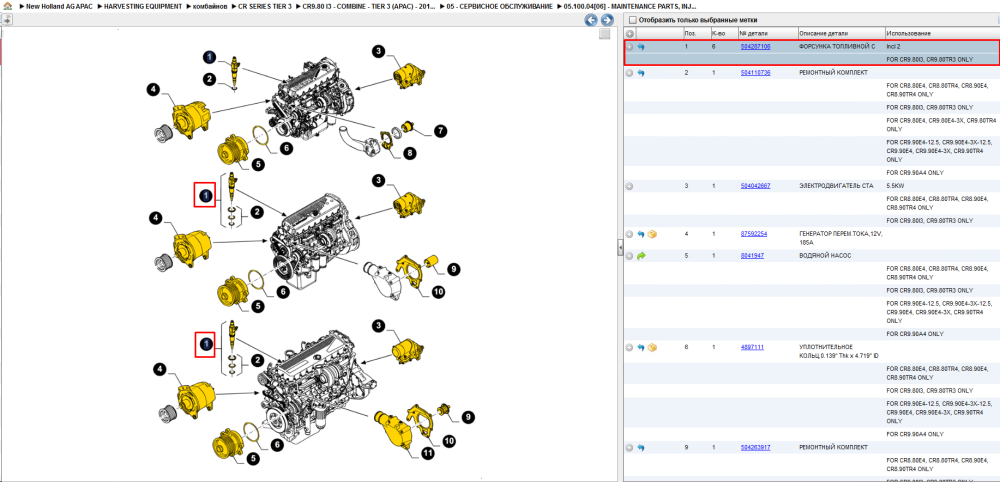Screen dimensions: 1000x482
Task: Click blue arrow icon for part 4897111
Action: point(641,347)
